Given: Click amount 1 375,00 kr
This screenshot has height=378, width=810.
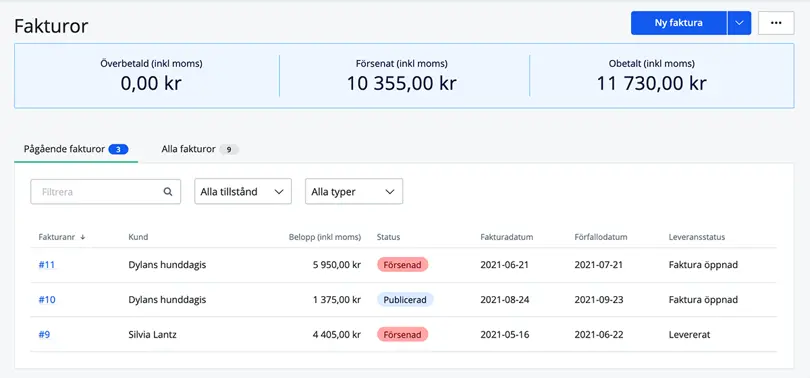Looking at the screenshot, I should click(x=337, y=300).
